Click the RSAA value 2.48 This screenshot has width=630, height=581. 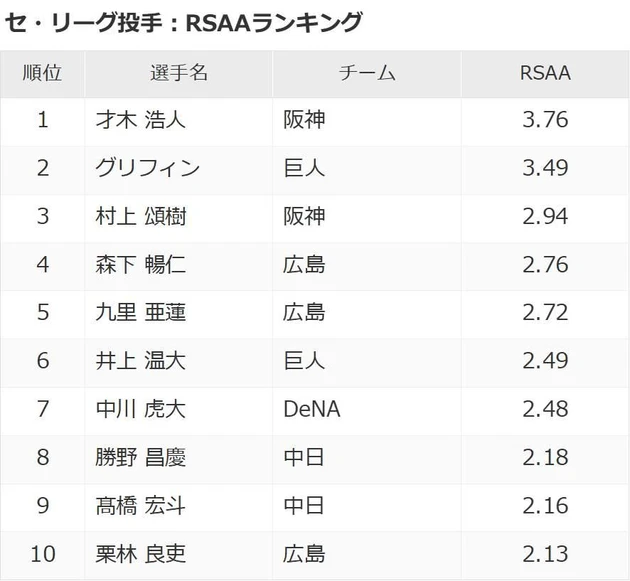pyautogui.click(x=545, y=408)
